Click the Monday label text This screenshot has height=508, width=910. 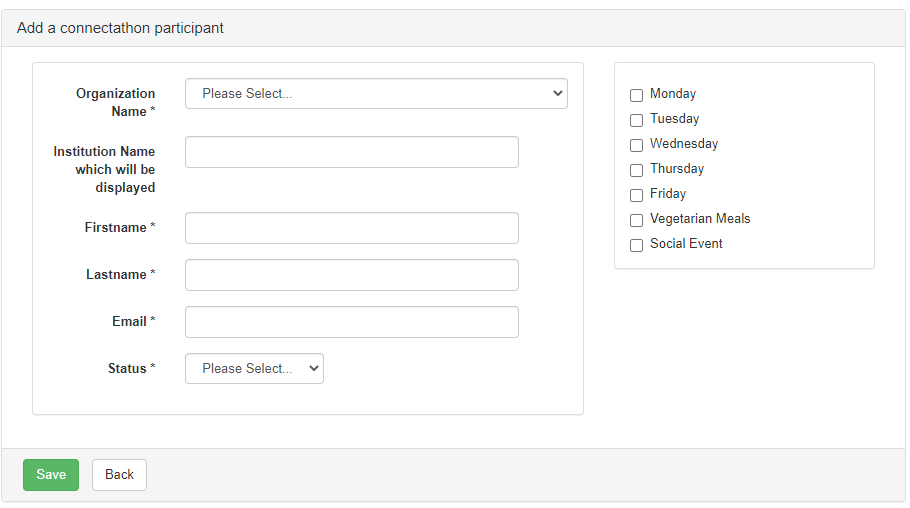coord(673,94)
